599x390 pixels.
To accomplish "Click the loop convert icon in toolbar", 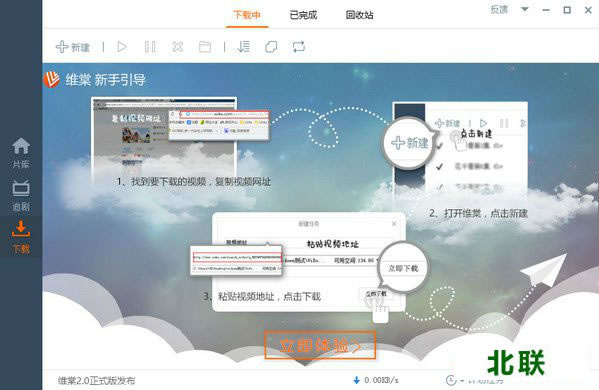I will coord(299,47).
